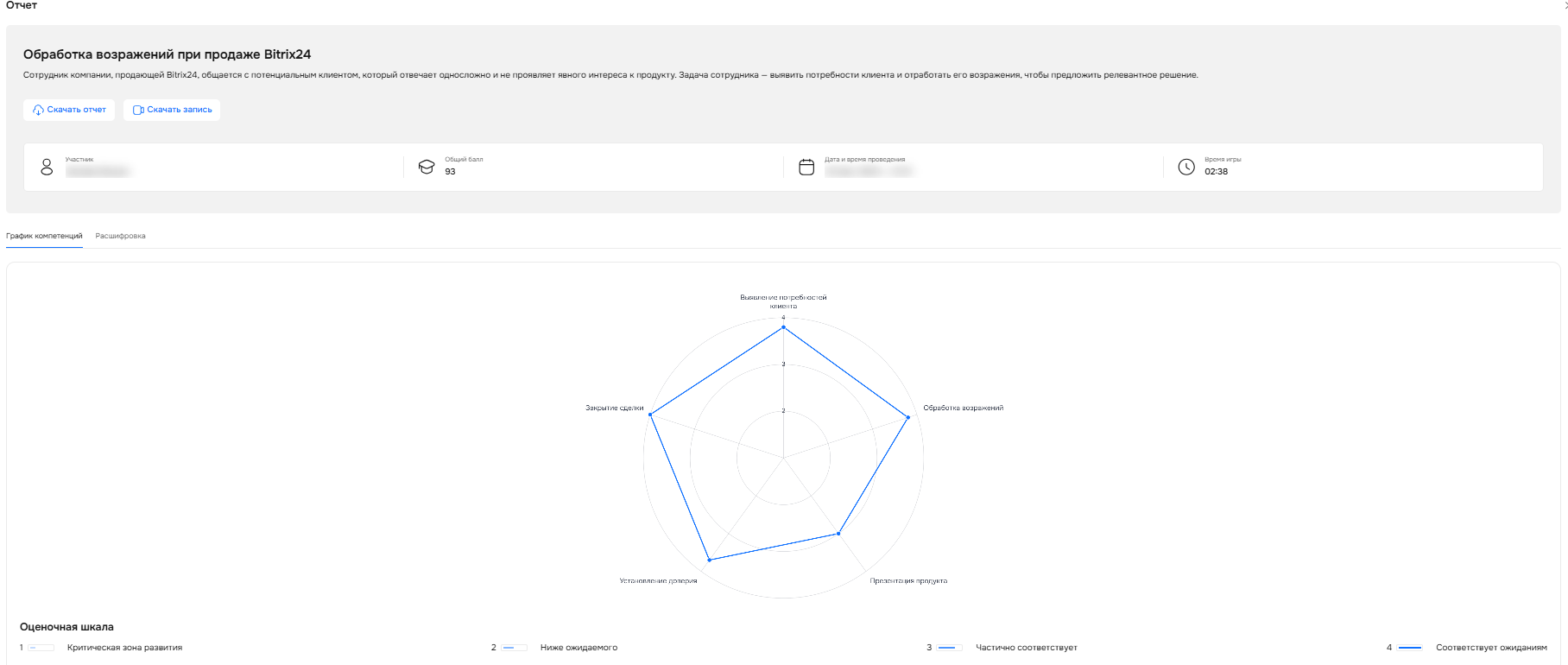Click chart label Презентация продукта
This screenshot has height=665, width=1568.
pyautogui.click(x=908, y=581)
